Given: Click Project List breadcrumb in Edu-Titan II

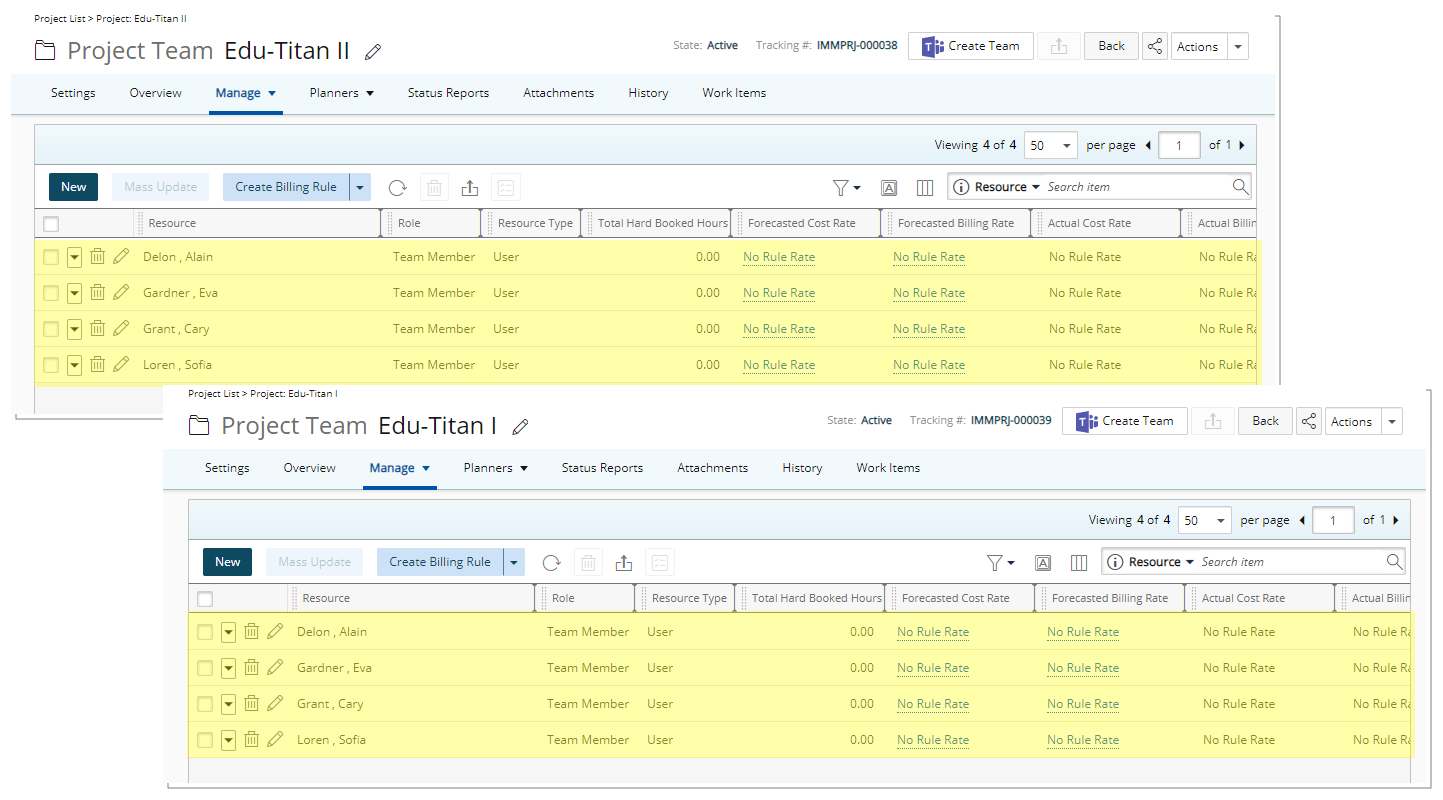Looking at the screenshot, I should pos(61,19).
